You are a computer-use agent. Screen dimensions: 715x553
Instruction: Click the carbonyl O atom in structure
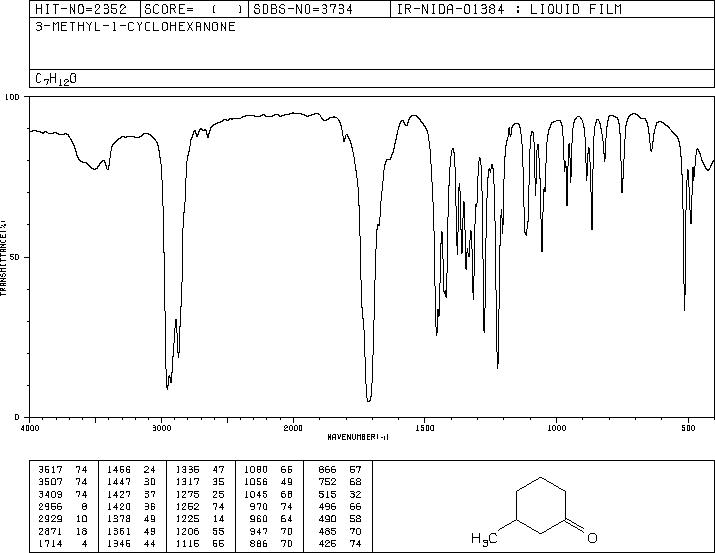(592, 538)
